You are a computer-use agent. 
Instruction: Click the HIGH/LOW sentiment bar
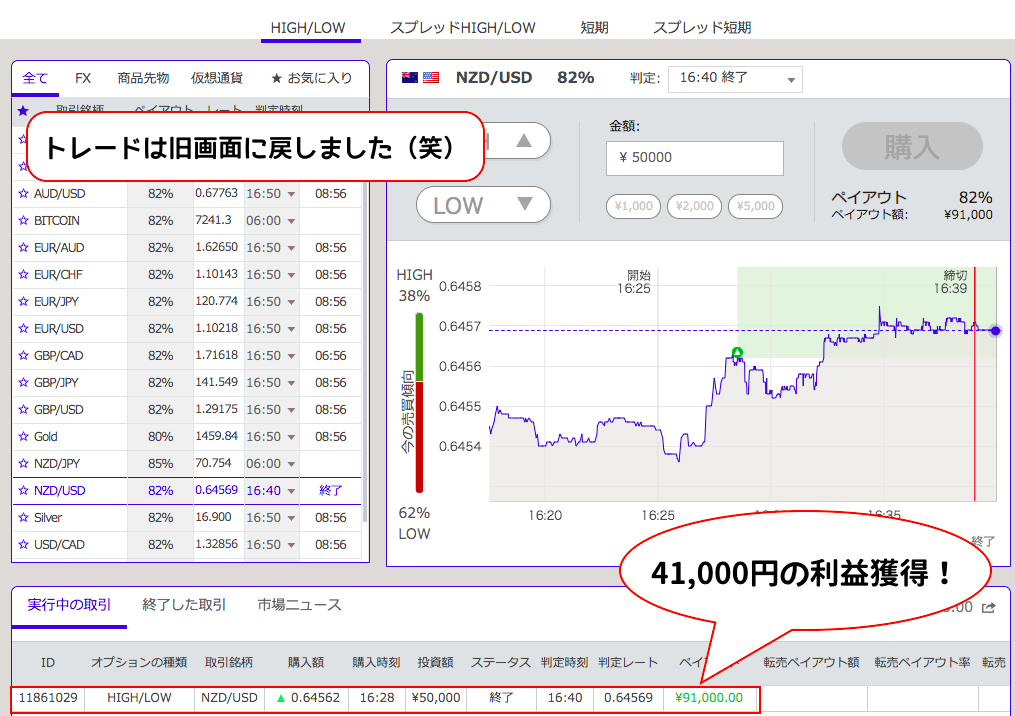click(x=419, y=402)
